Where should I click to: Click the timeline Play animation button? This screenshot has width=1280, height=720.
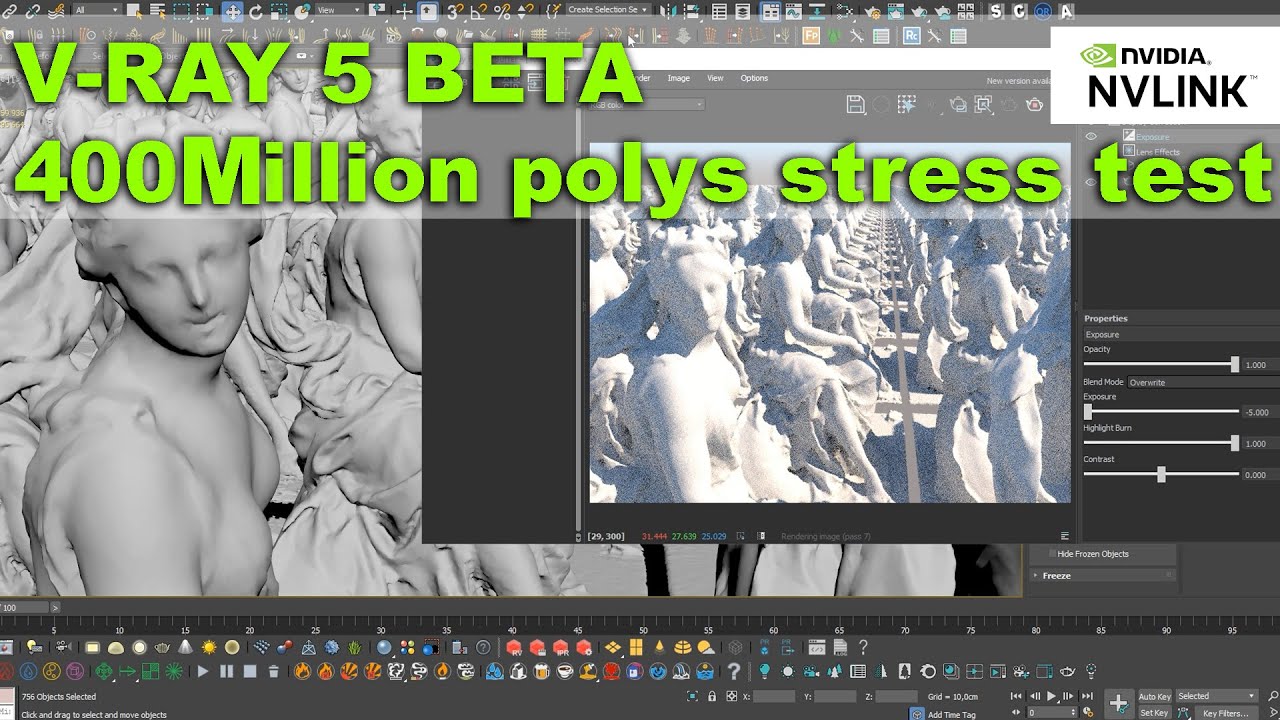pyautogui.click(x=1051, y=696)
